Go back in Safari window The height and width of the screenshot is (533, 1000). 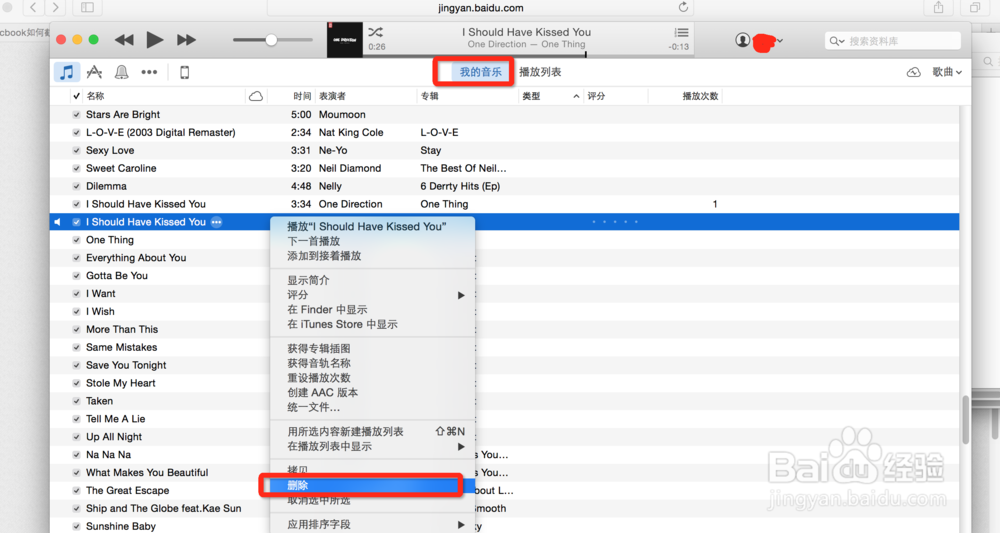coord(33,8)
